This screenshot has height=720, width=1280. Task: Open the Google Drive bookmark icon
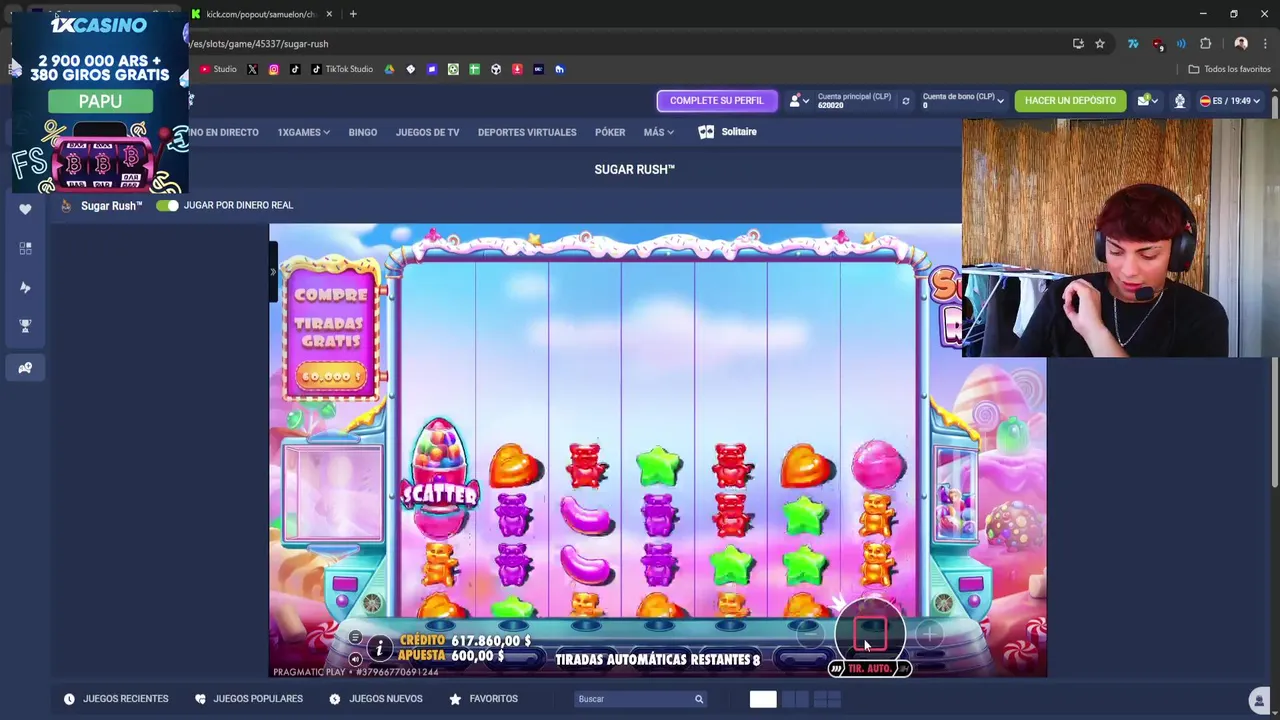click(389, 69)
